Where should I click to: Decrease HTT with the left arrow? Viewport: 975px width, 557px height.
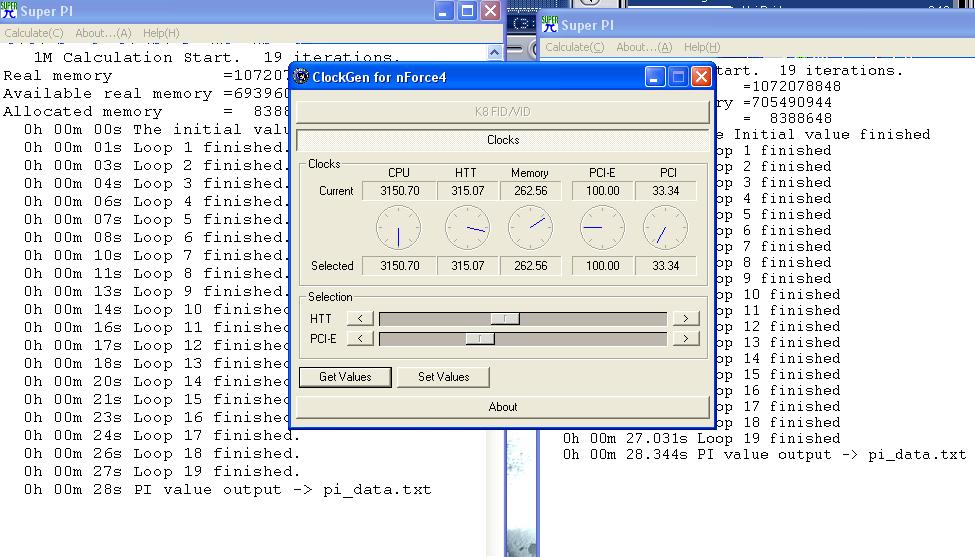pyautogui.click(x=360, y=318)
